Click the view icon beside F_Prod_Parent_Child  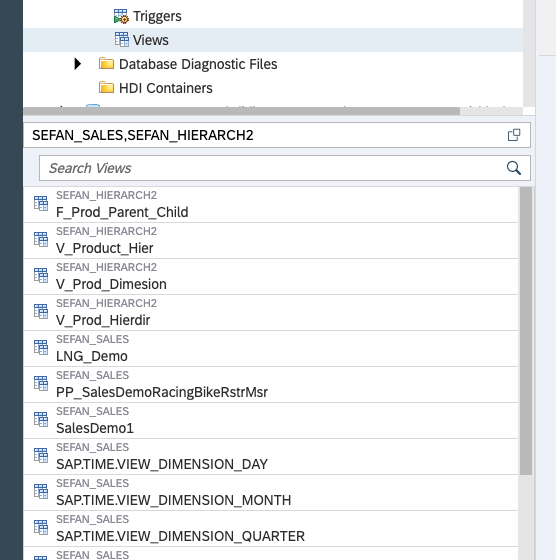click(x=41, y=204)
